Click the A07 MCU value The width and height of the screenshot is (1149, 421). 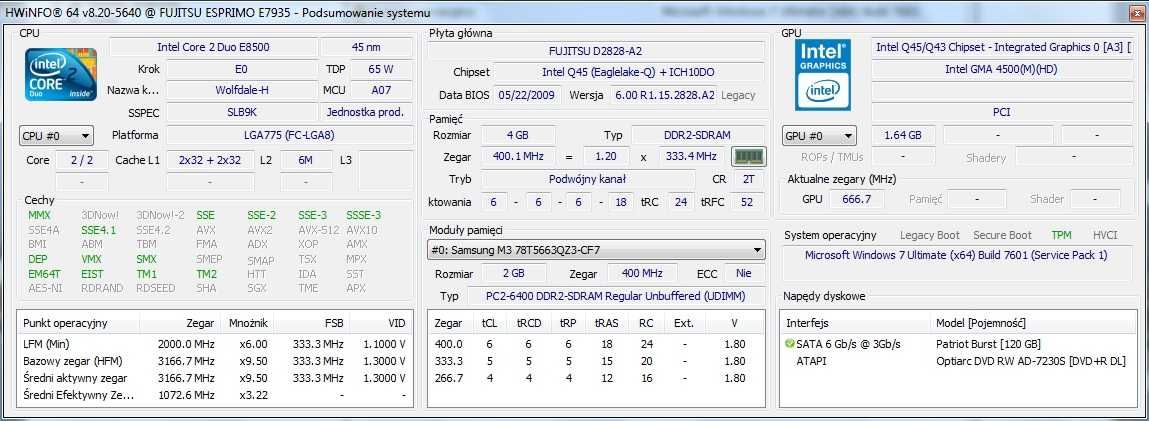[381, 91]
